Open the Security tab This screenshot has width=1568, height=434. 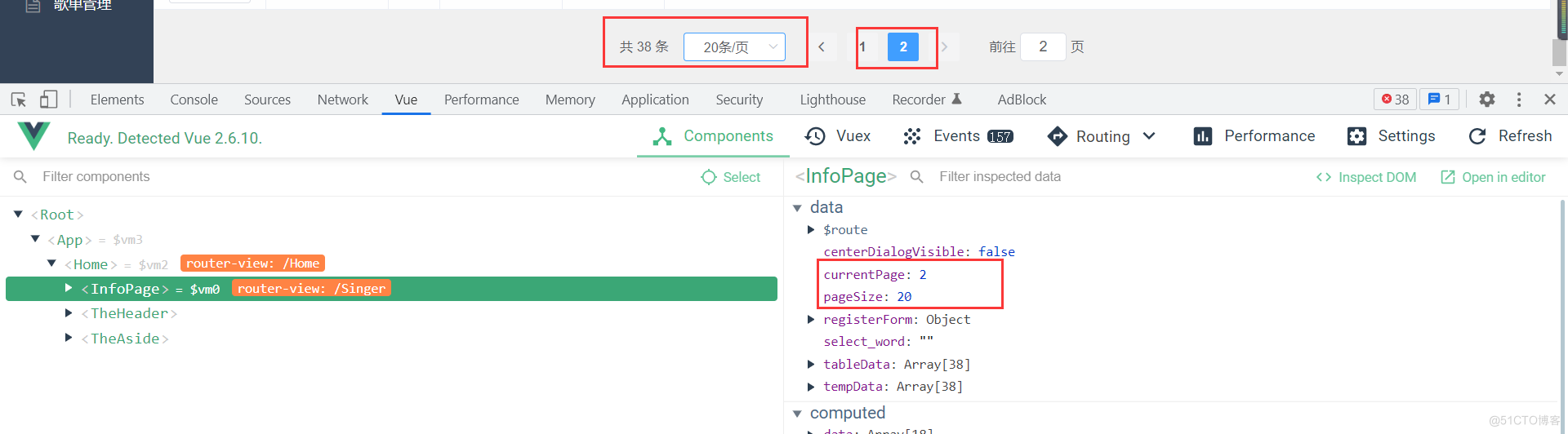(739, 100)
